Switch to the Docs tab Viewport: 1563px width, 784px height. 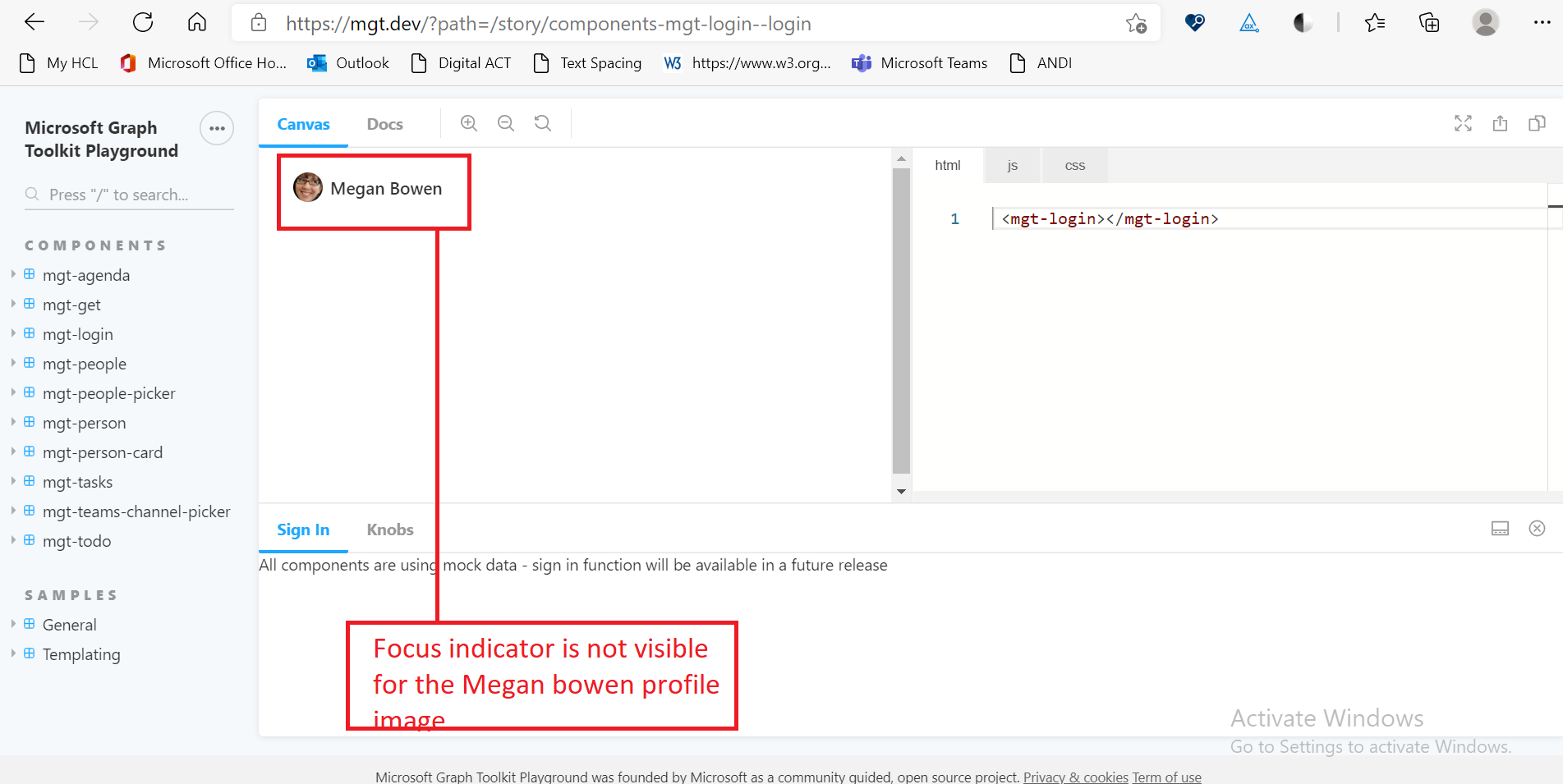tap(384, 123)
